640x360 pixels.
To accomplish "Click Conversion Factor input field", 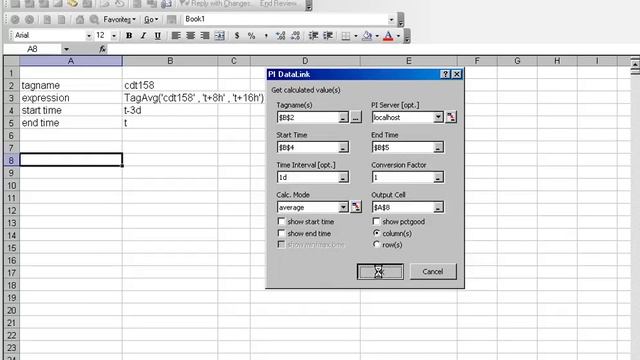I will [x=402, y=177].
